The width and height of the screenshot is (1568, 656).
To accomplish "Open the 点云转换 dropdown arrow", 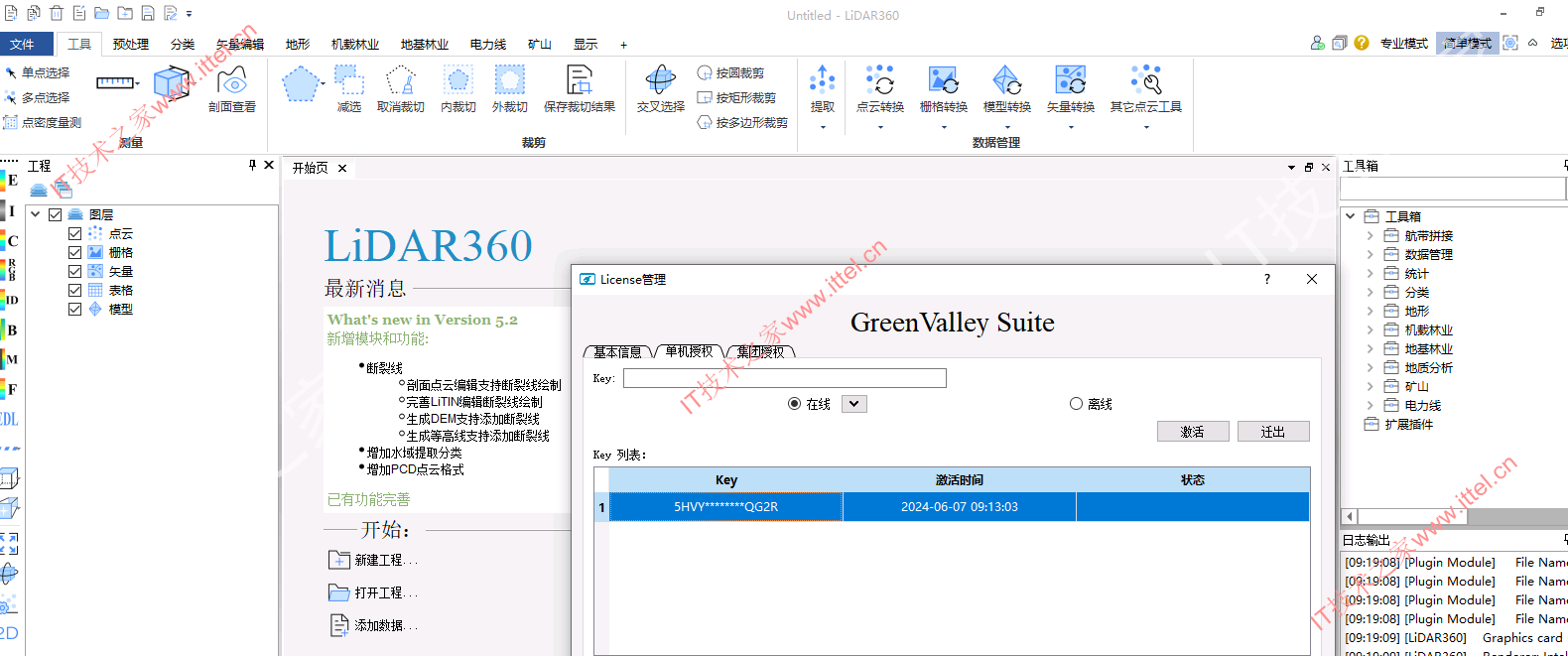I will tap(880, 127).
